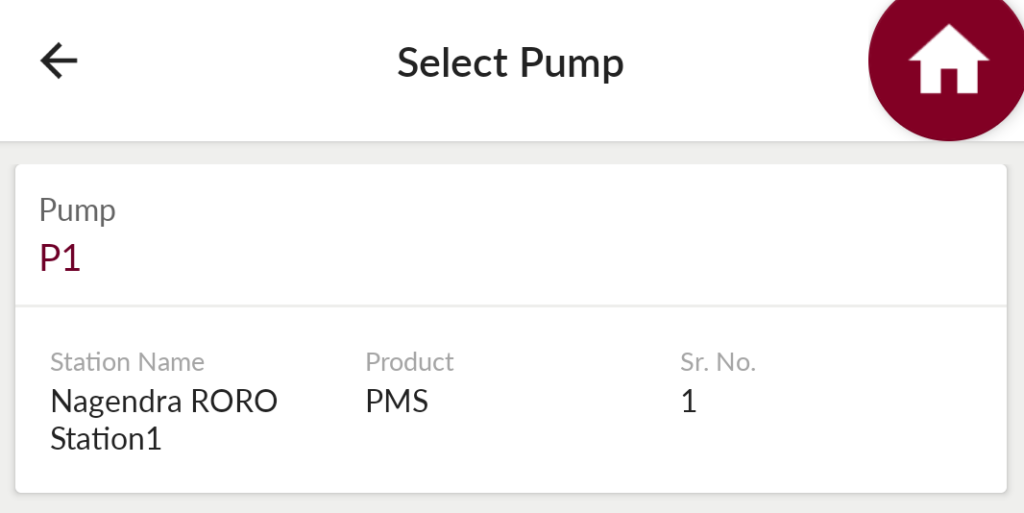Click the Pump label in card

click(77, 211)
